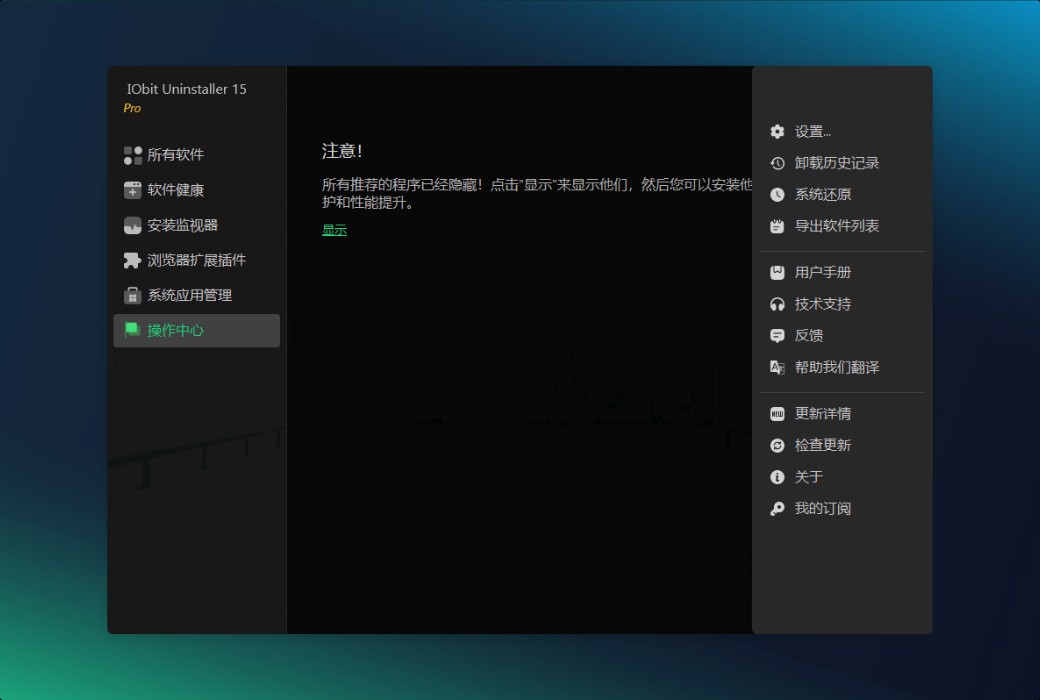The height and width of the screenshot is (700, 1040).
Task: Click the 检查更新 refresh icon
Action: click(x=777, y=445)
